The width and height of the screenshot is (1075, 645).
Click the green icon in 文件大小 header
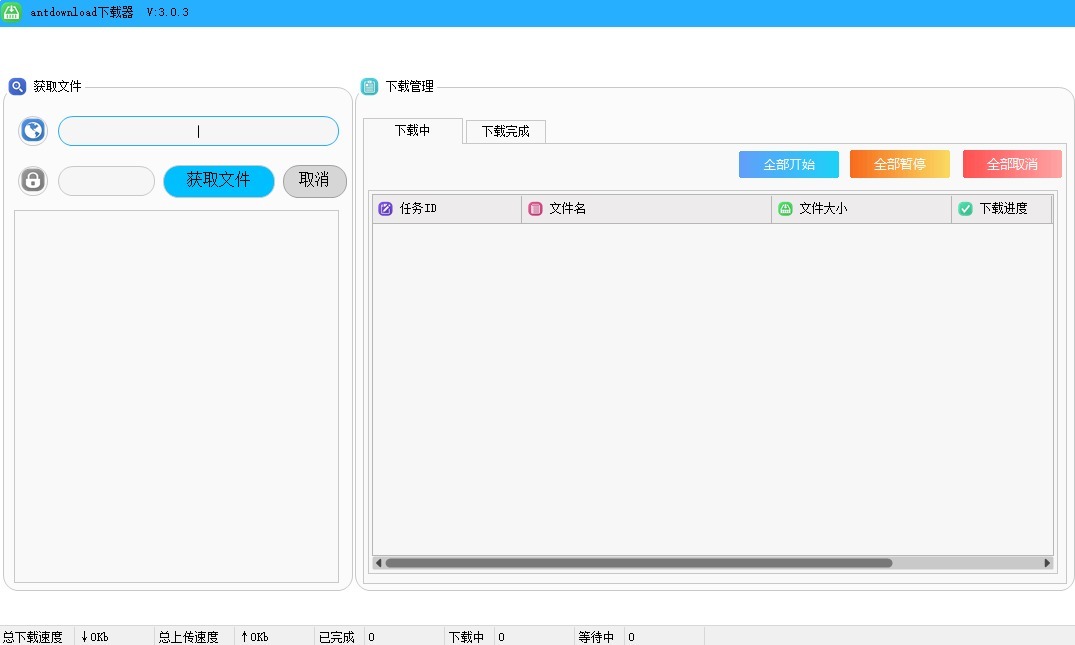(785, 209)
